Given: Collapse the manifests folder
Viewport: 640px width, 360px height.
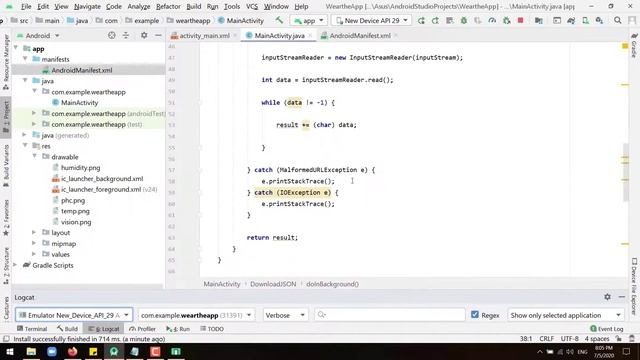Looking at the screenshot, I should point(25,59).
